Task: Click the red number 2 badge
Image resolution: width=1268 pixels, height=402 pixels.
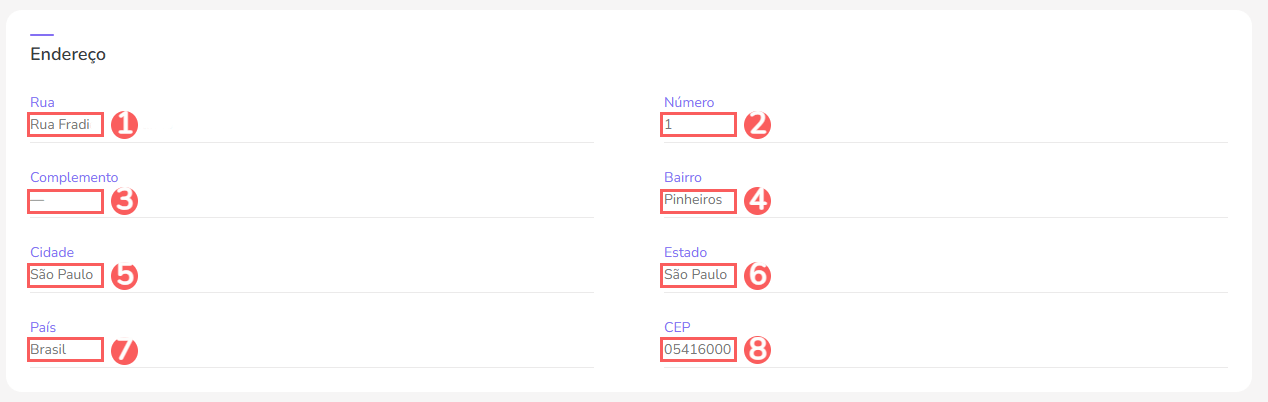Action: 758,125
